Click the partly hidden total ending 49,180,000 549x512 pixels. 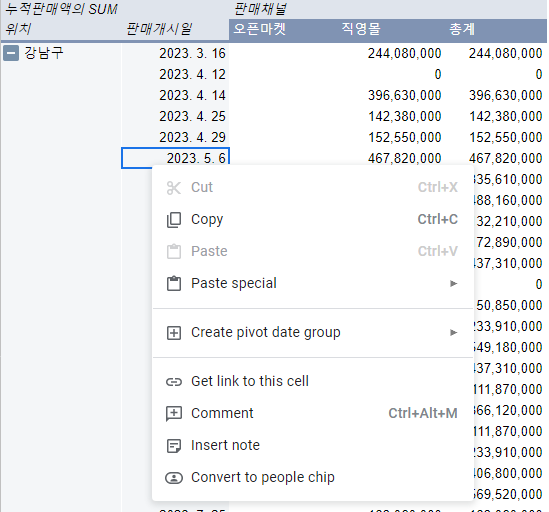[508, 348]
